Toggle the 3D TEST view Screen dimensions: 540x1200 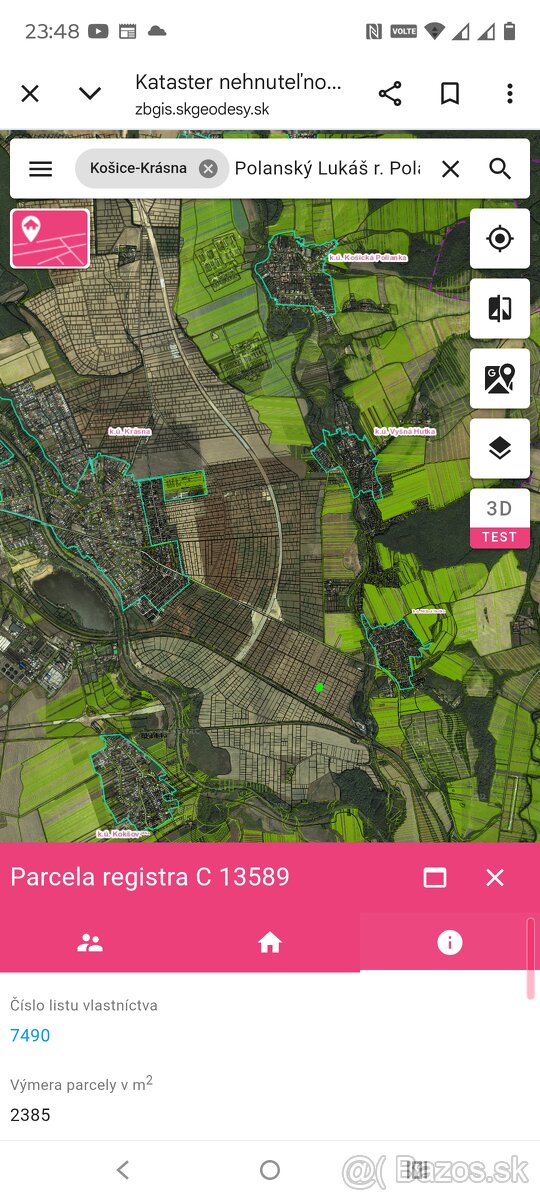[x=500, y=519]
